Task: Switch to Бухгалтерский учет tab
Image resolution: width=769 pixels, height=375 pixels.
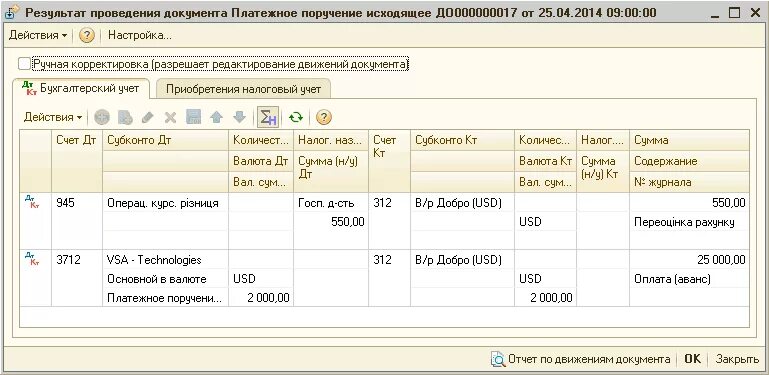Action: click(x=81, y=89)
